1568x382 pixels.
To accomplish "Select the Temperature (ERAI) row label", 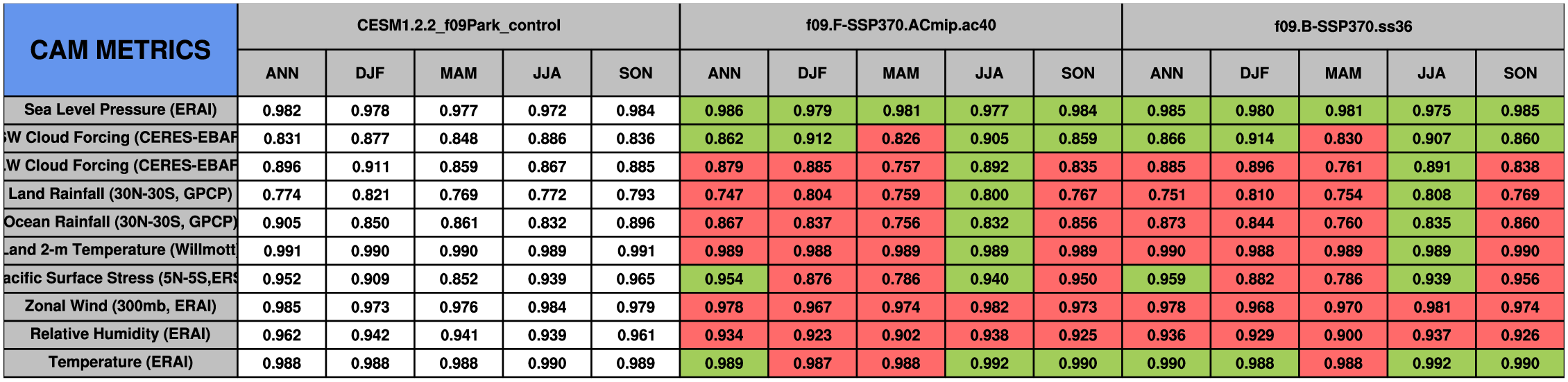I will tap(120, 363).
